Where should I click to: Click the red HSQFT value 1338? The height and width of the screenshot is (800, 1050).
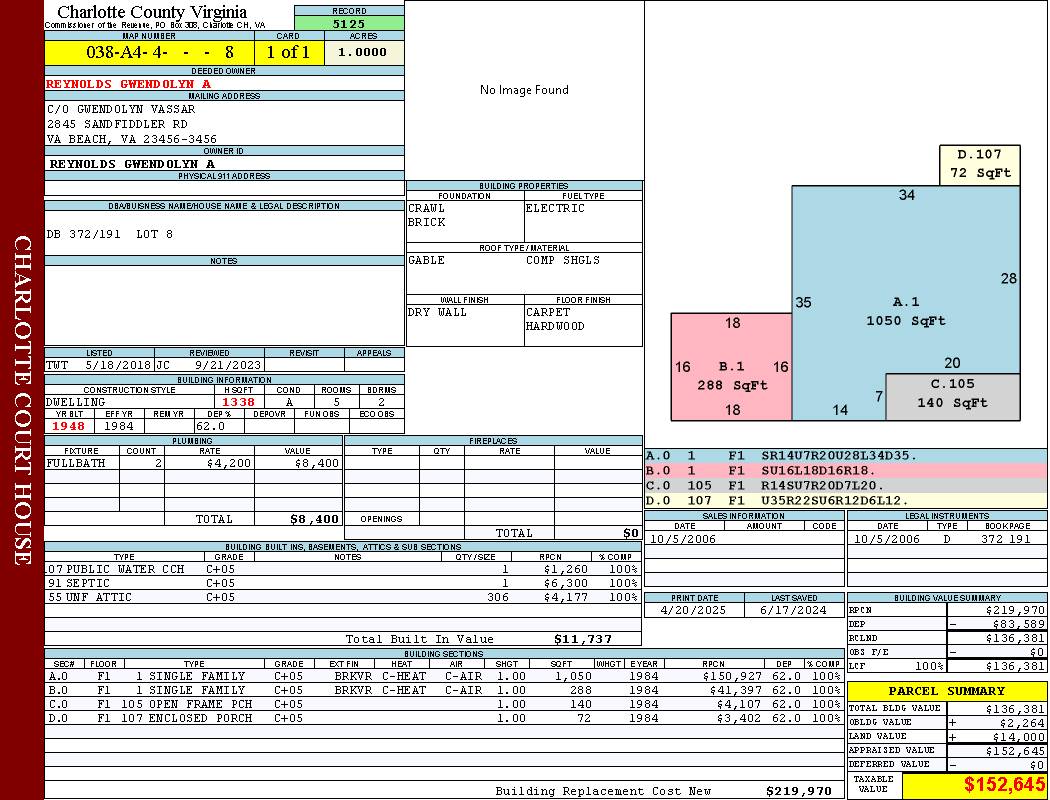click(x=239, y=402)
